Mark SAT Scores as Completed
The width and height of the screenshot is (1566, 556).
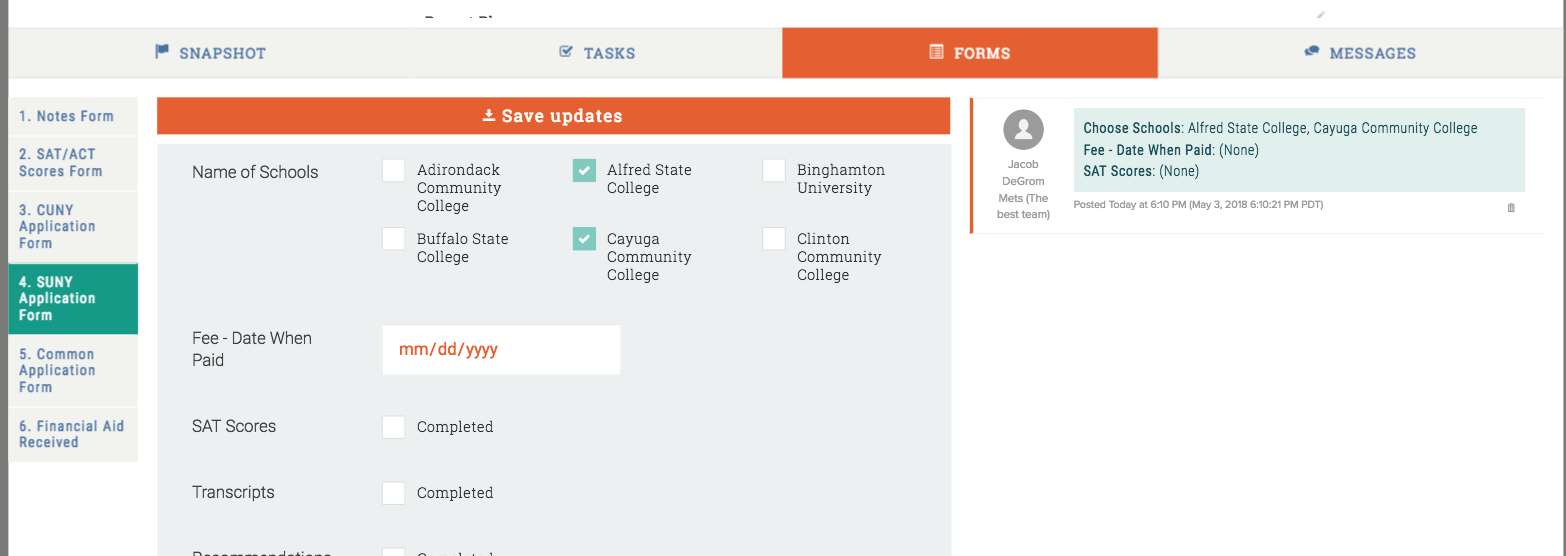coord(394,428)
